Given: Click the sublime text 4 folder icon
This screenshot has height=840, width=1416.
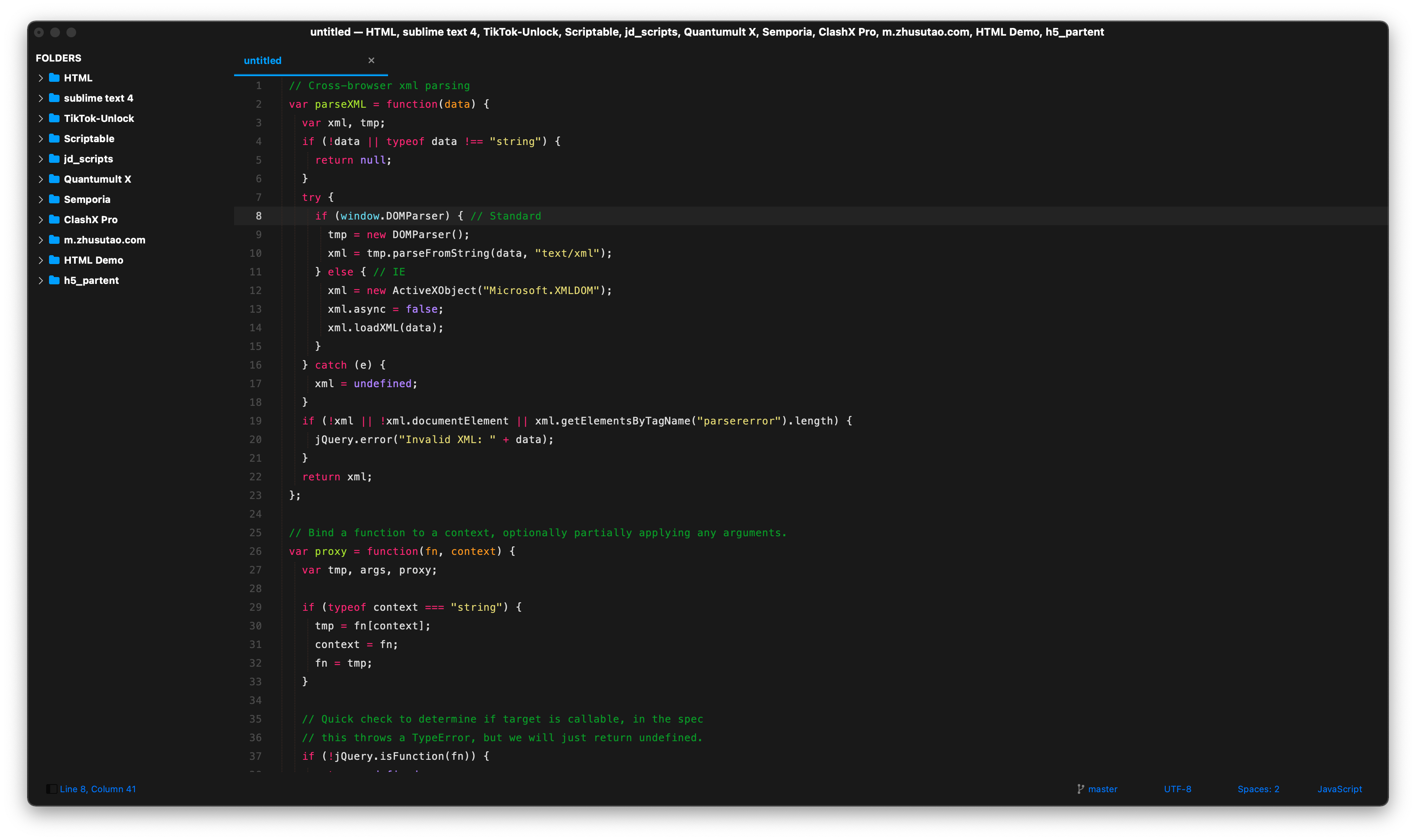Looking at the screenshot, I should [54, 98].
